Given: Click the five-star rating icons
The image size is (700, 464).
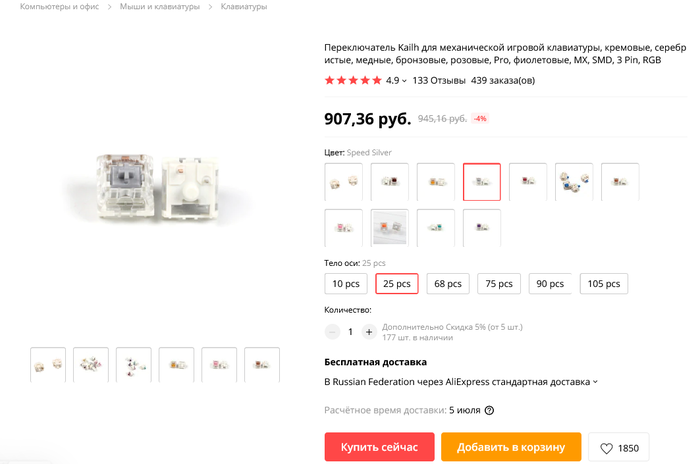Looking at the screenshot, I should pos(353,80).
